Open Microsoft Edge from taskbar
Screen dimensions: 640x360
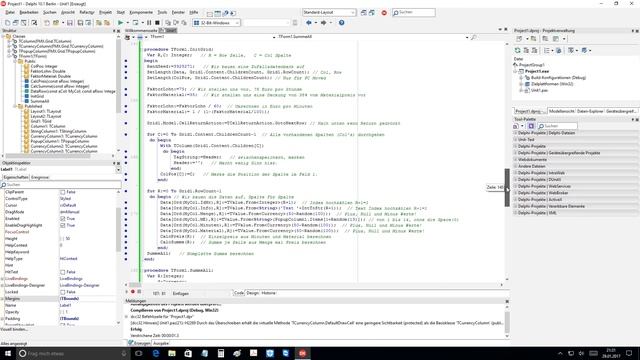(x=156, y=353)
